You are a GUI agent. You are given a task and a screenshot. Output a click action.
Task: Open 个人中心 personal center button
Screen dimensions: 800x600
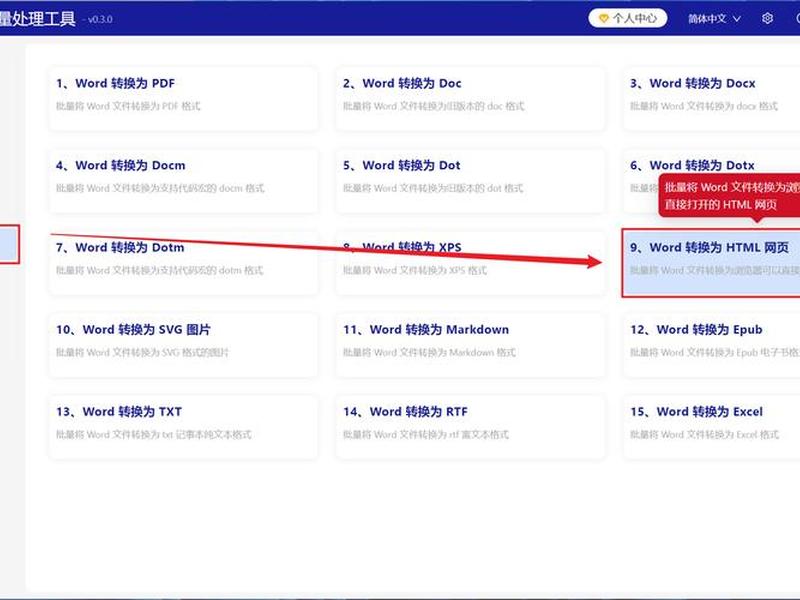(628, 18)
